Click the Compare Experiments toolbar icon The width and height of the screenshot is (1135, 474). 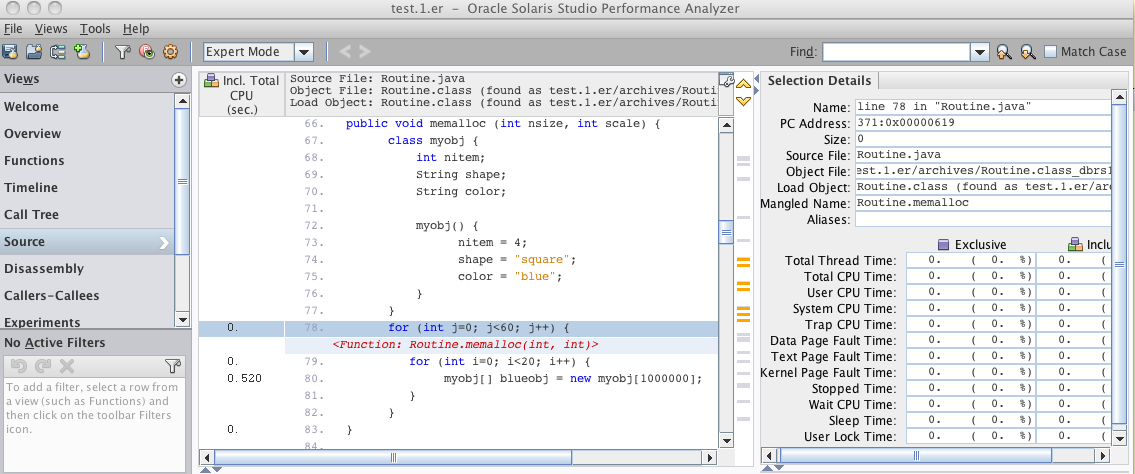[x=58, y=52]
